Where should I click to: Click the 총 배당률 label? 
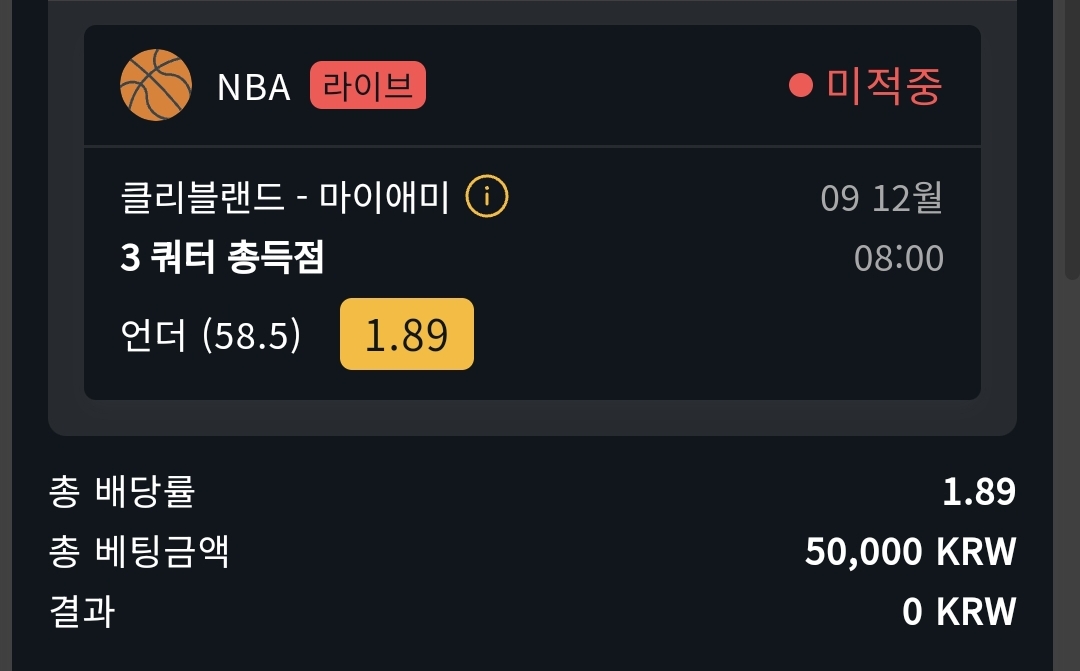pos(122,491)
